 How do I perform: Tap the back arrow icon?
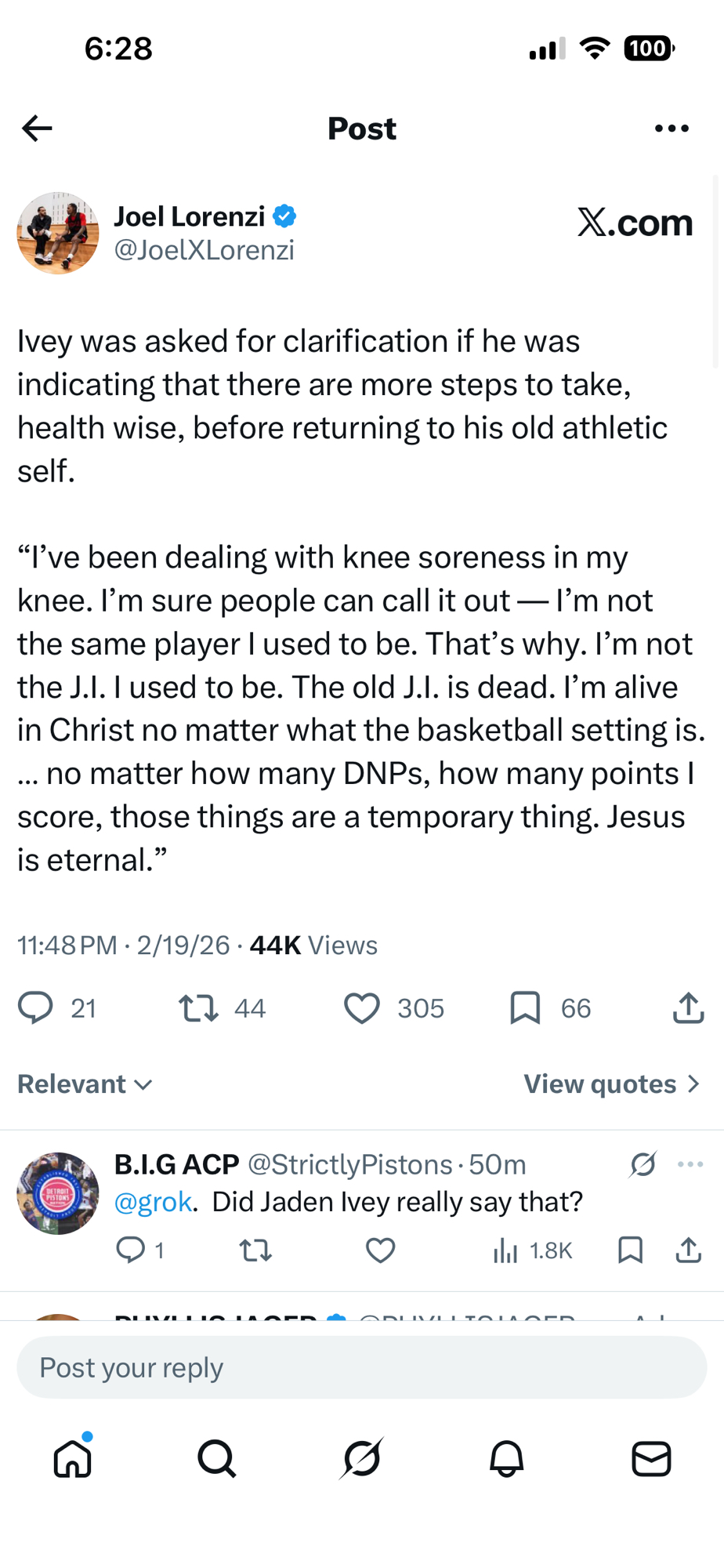(x=37, y=128)
